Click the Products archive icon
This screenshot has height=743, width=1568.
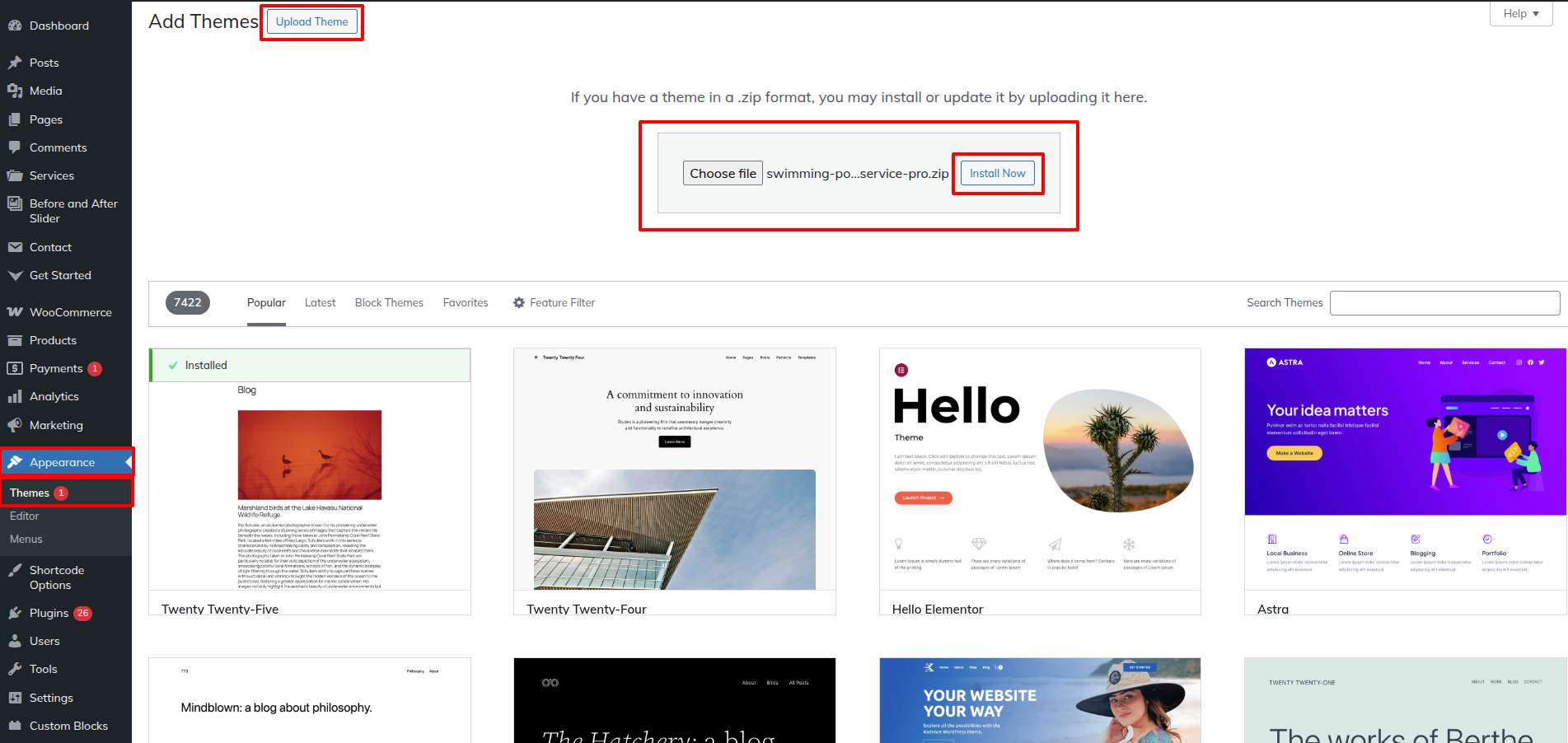coord(15,340)
